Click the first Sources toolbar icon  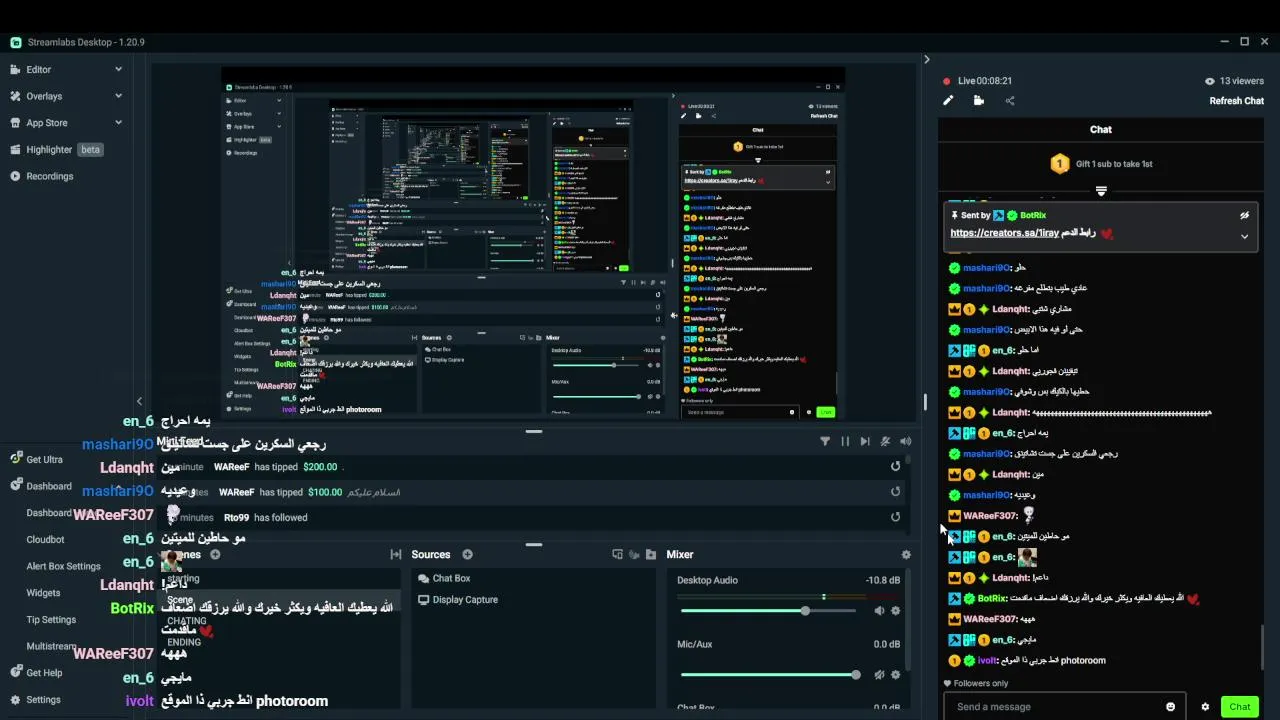617,554
